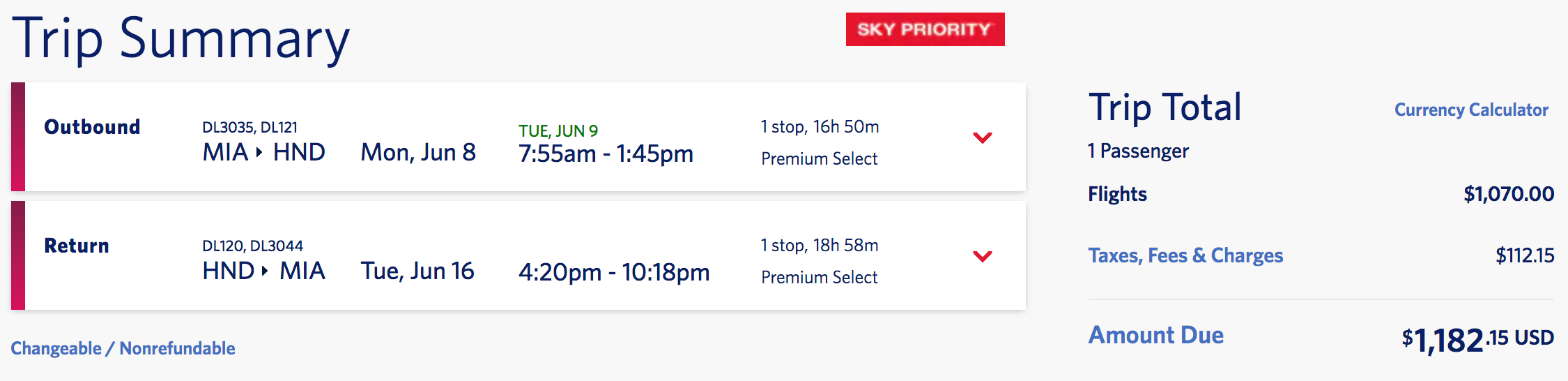
Task: Expand the Outbound flight details chevron
Action: pos(982,137)
